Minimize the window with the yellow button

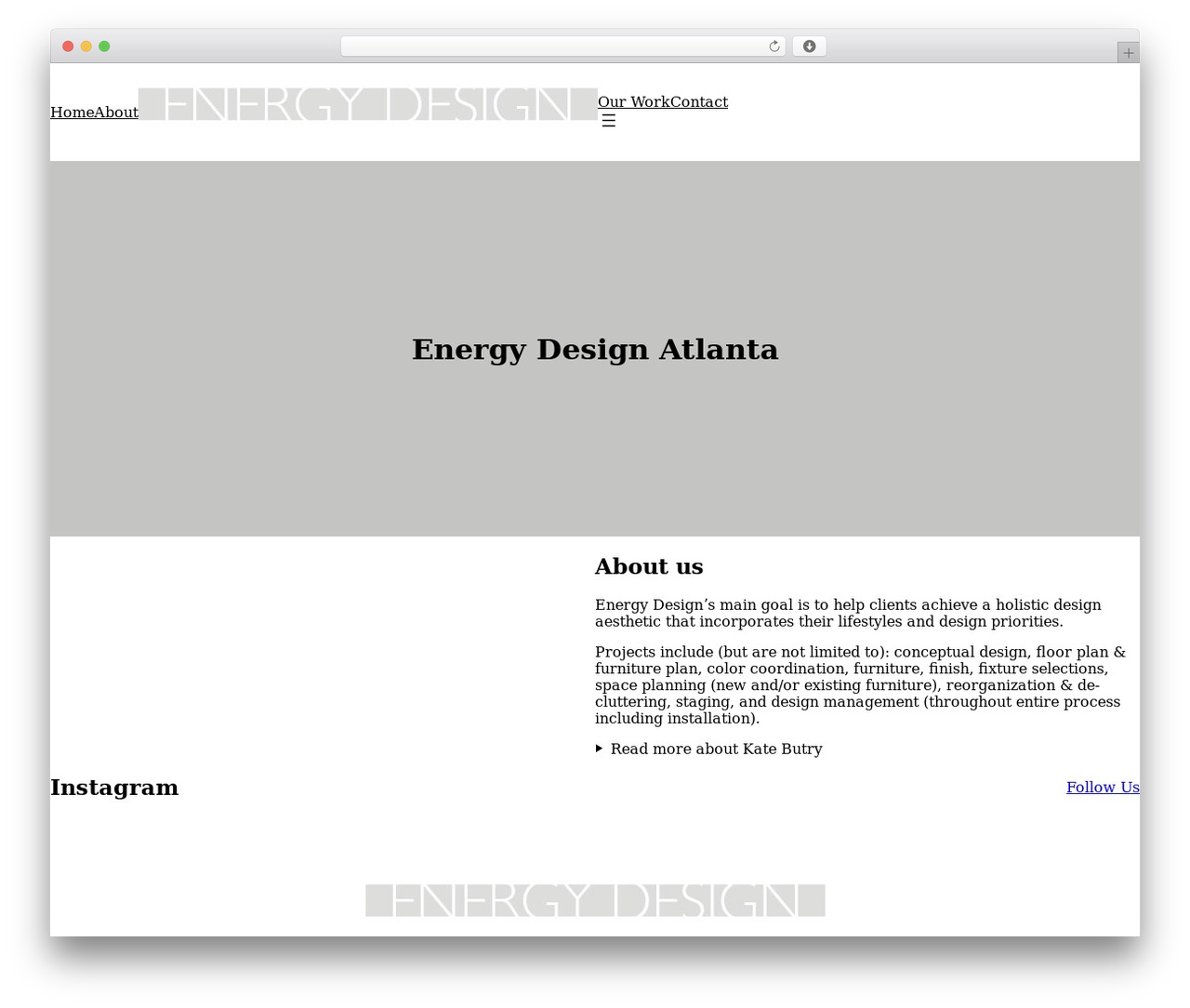[x=86, y=46]
